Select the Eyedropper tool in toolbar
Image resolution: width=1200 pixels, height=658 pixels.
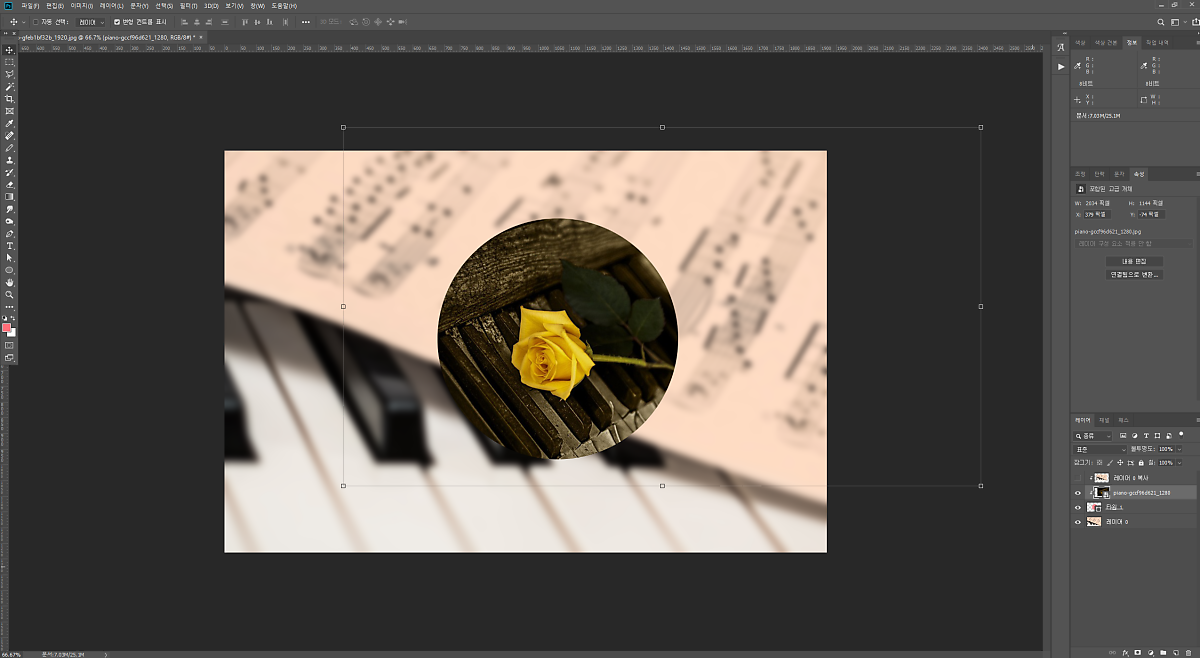click(x=10, y=123)
